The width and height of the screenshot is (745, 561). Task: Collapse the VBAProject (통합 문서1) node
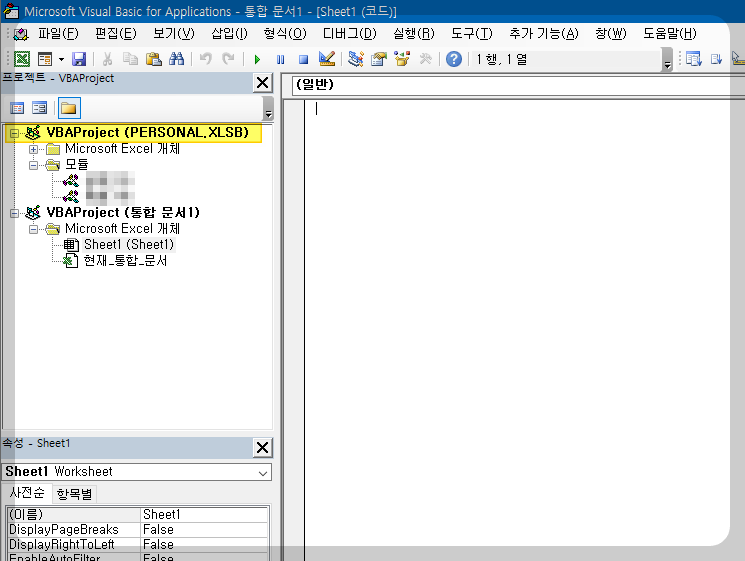coord(15,213)
